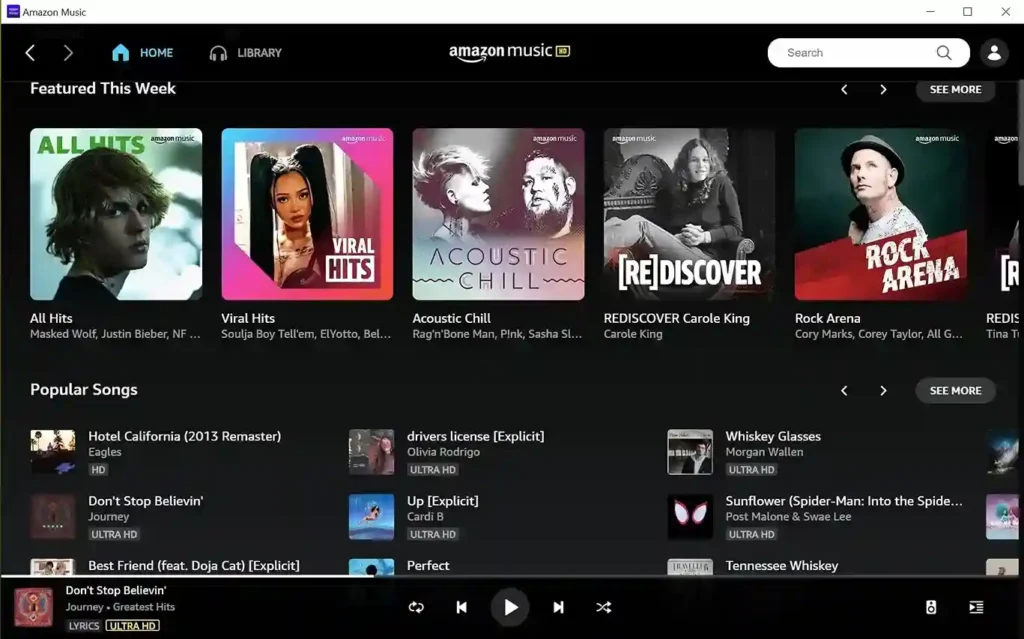The width and height of the screenshot is (1024, 639).
Task: Click See More for Popular Songs
Action: tap(955, 390)
